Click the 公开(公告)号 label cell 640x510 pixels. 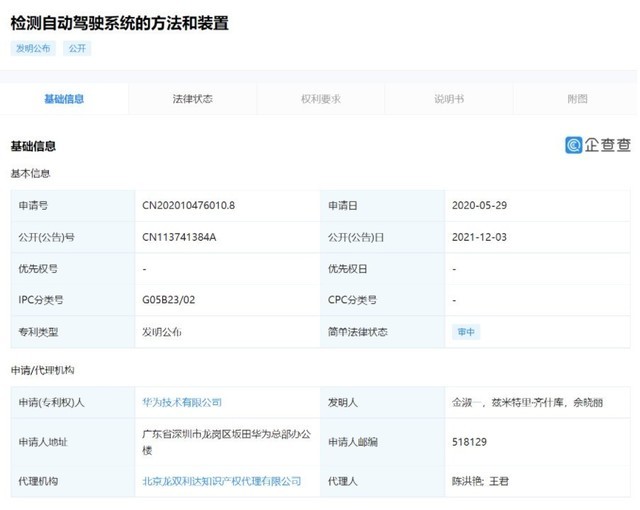pyautogui.click(x=73, y=237)
